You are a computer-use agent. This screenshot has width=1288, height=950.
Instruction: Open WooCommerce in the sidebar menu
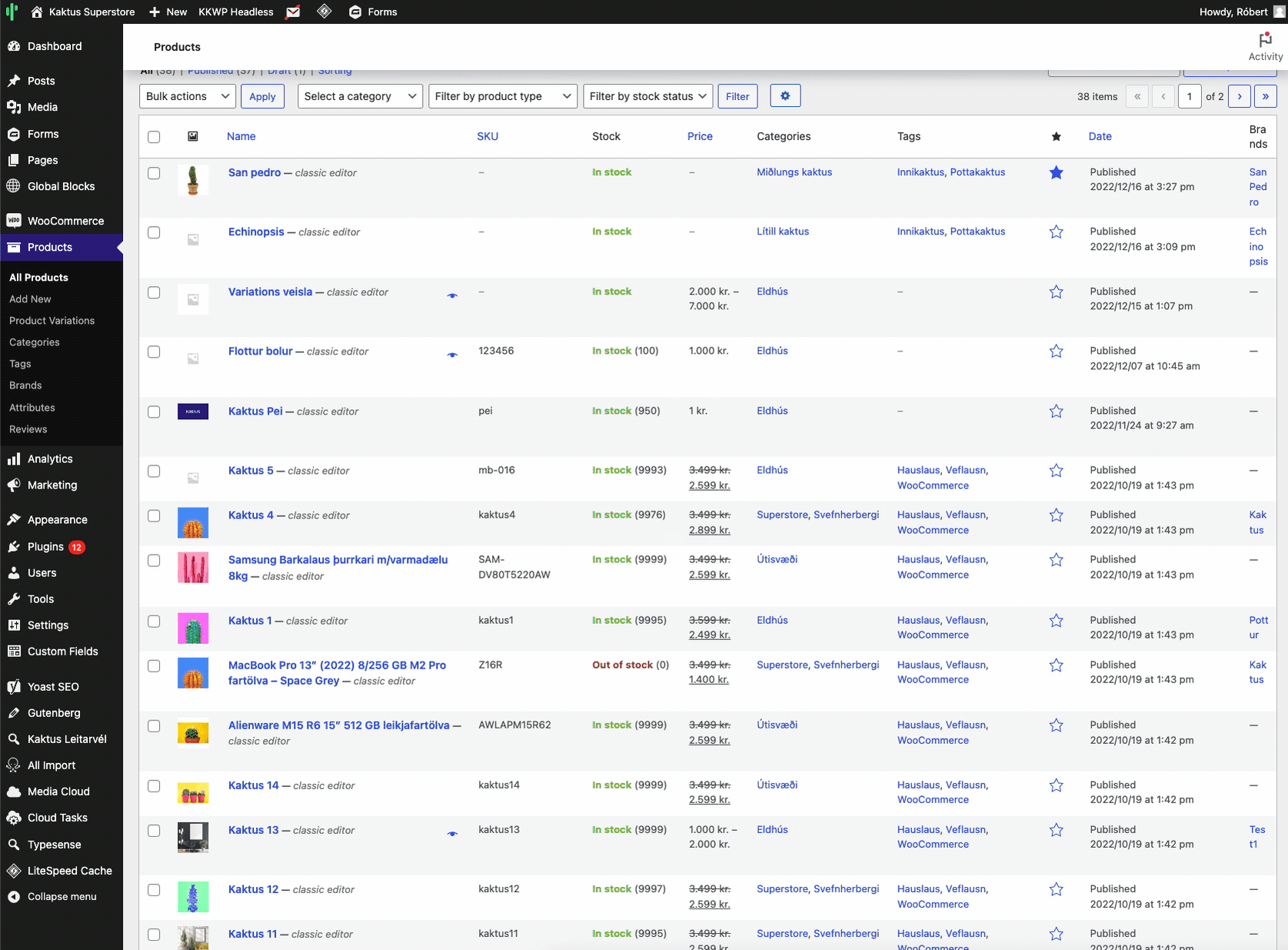[x=65, y=221]
